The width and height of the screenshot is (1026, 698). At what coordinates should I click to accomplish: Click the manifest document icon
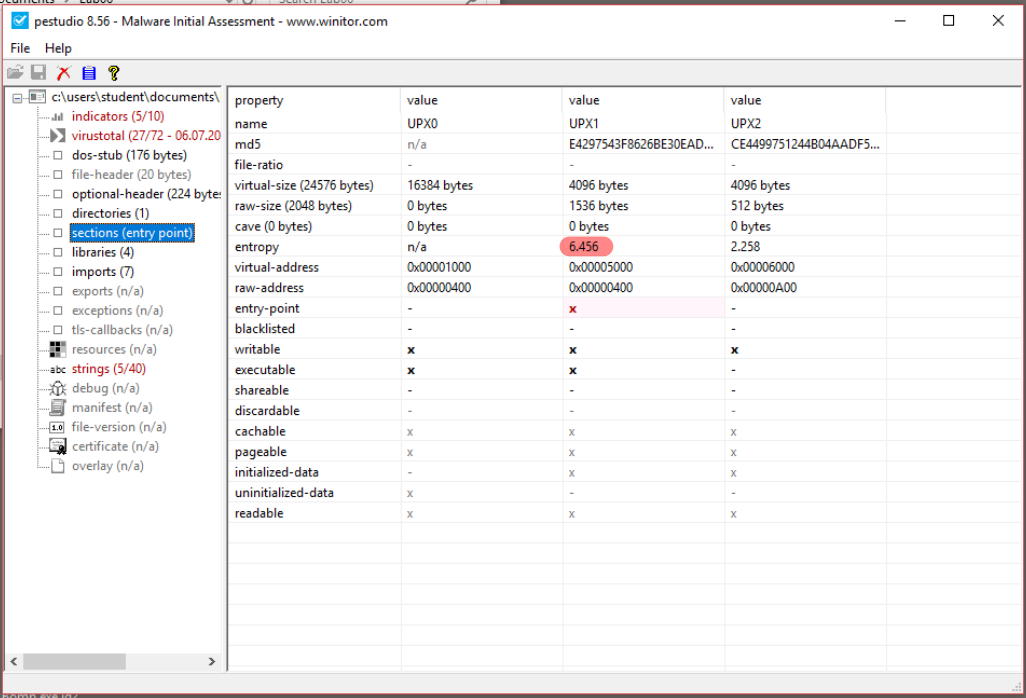coord(58,408)
